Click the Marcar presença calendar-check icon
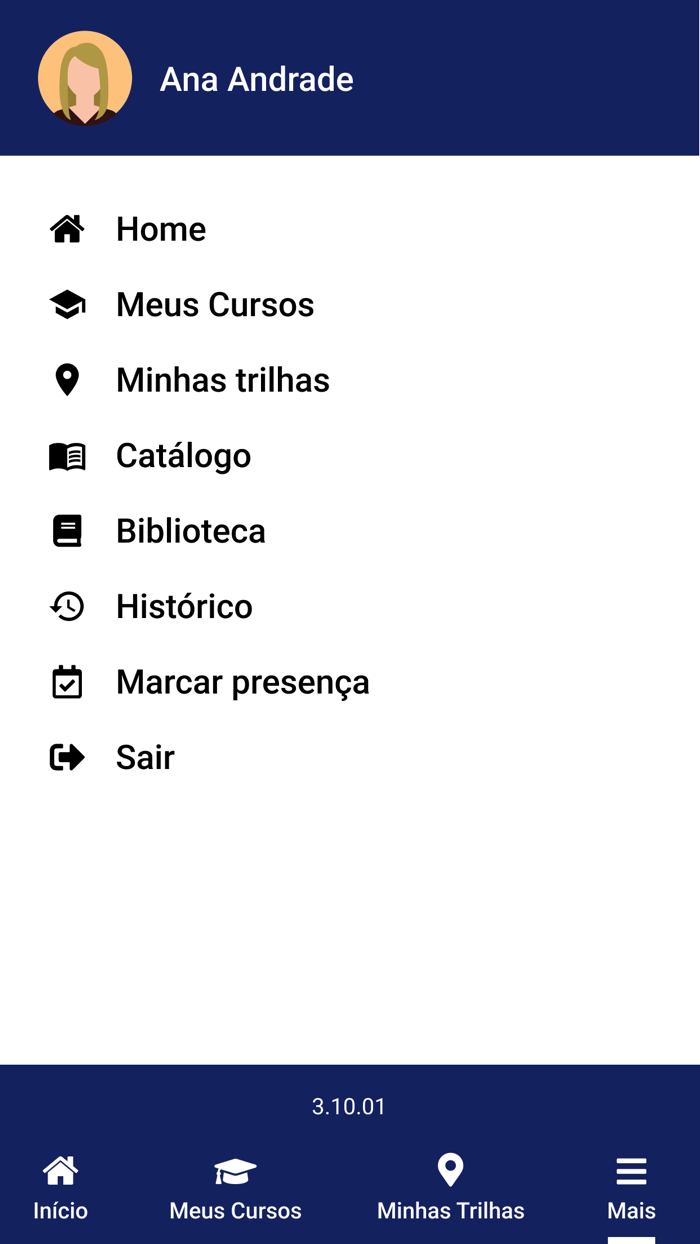This screenshot has width=700, height=1244. tap(66, 681)
